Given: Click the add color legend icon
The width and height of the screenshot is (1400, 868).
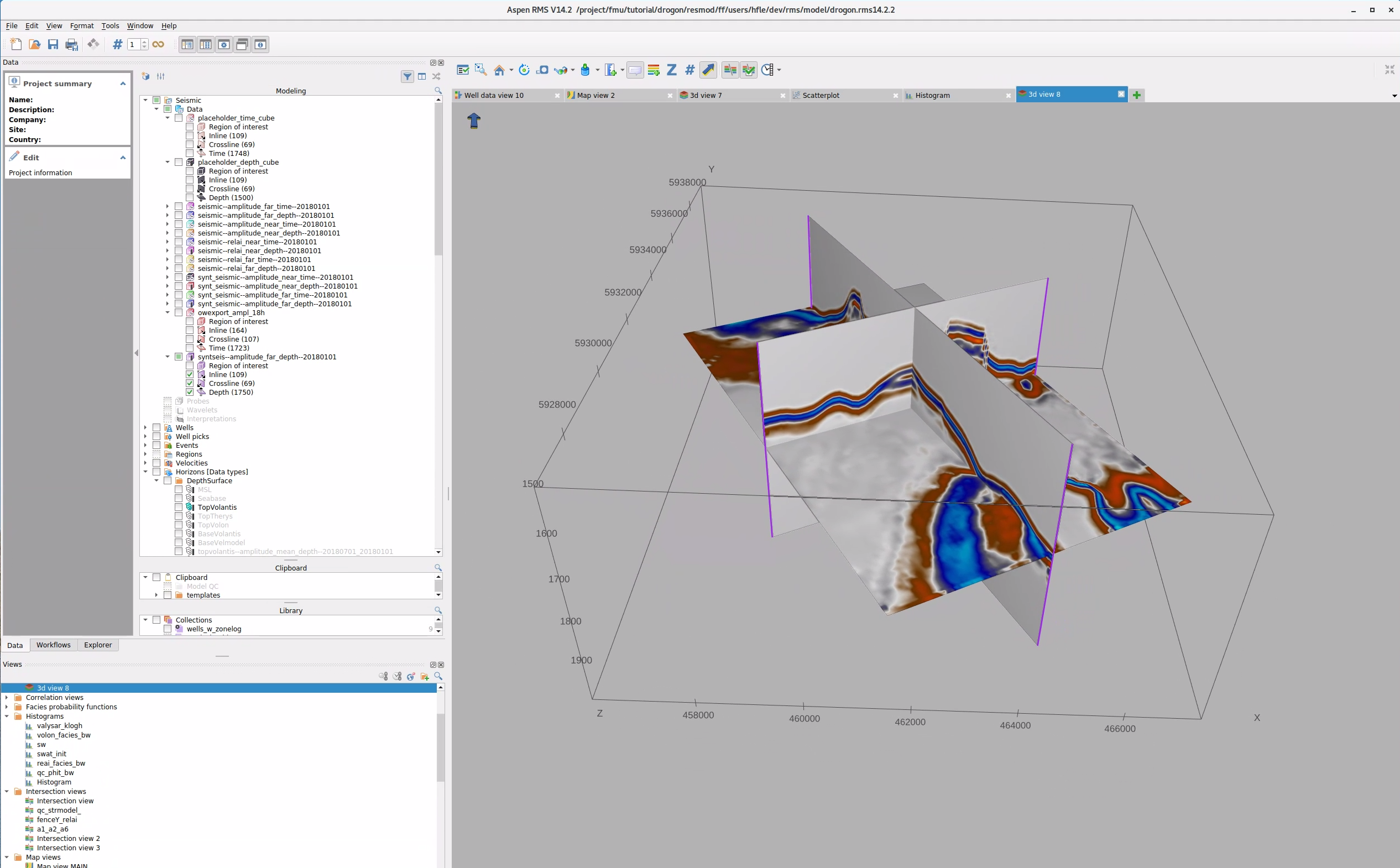Looking at the screenshot, I should (x=610, y=70).
